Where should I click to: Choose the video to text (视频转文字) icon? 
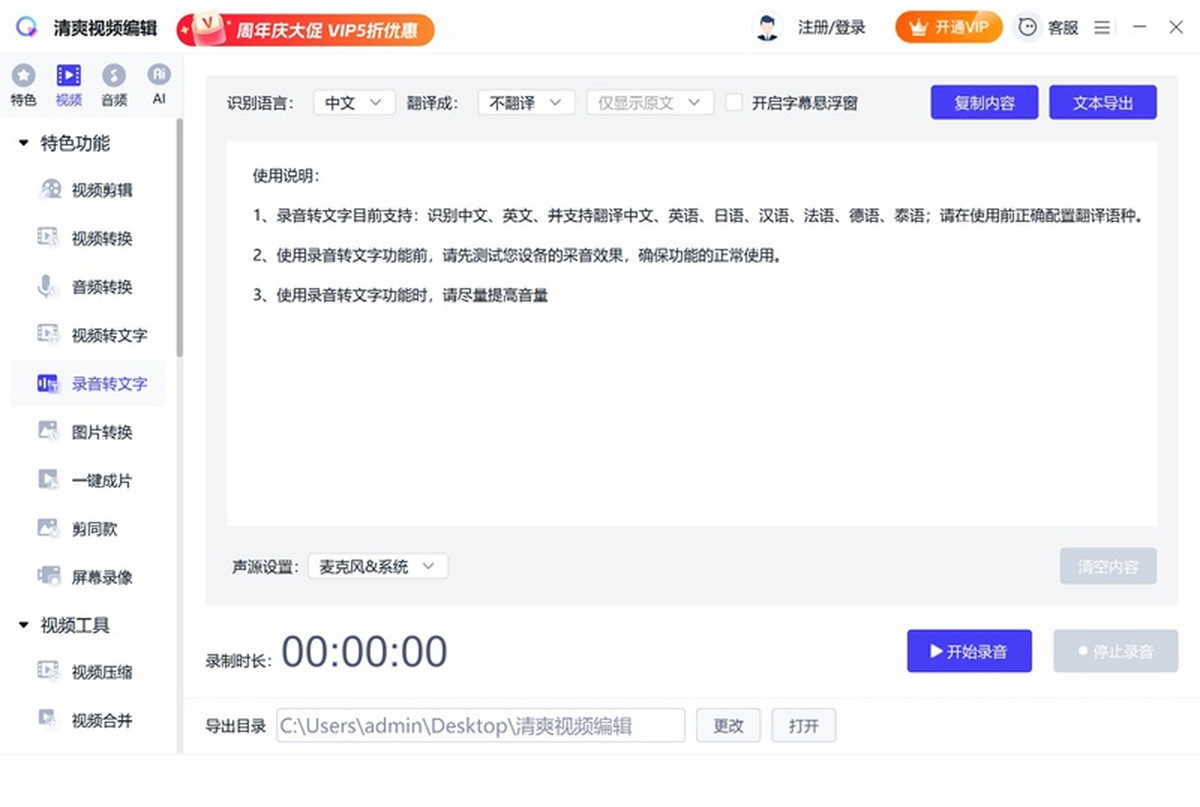pyautogui.click(x=49, y=335)
